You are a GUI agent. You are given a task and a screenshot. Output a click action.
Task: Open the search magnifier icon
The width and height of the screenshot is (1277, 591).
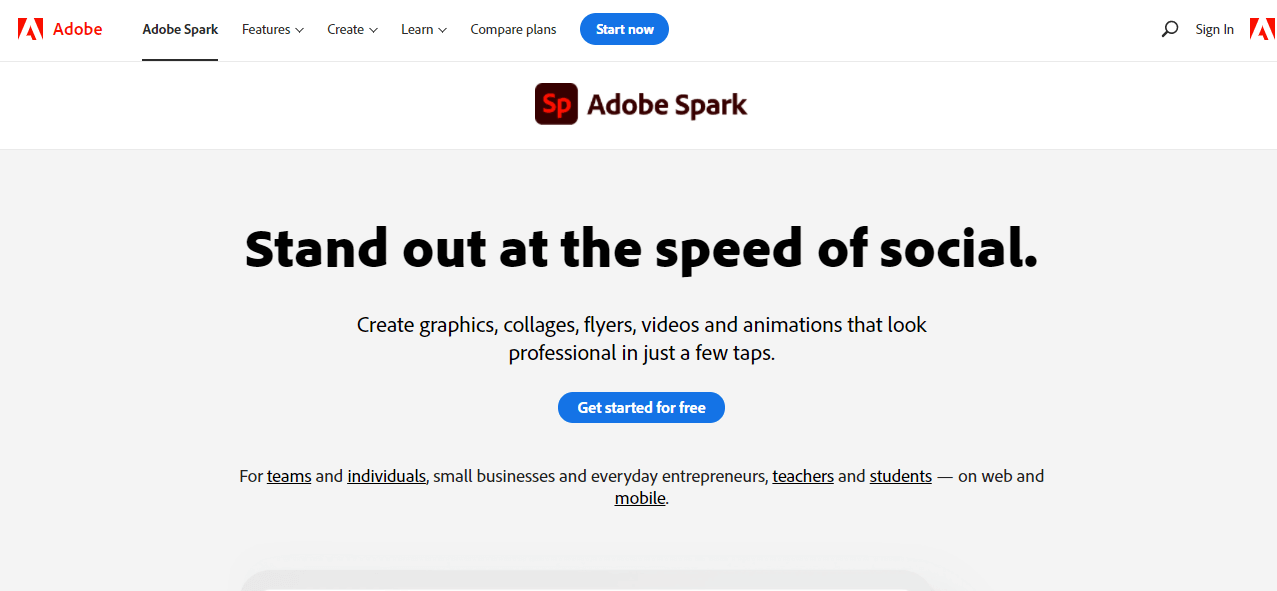click(x=1169, y=29)
